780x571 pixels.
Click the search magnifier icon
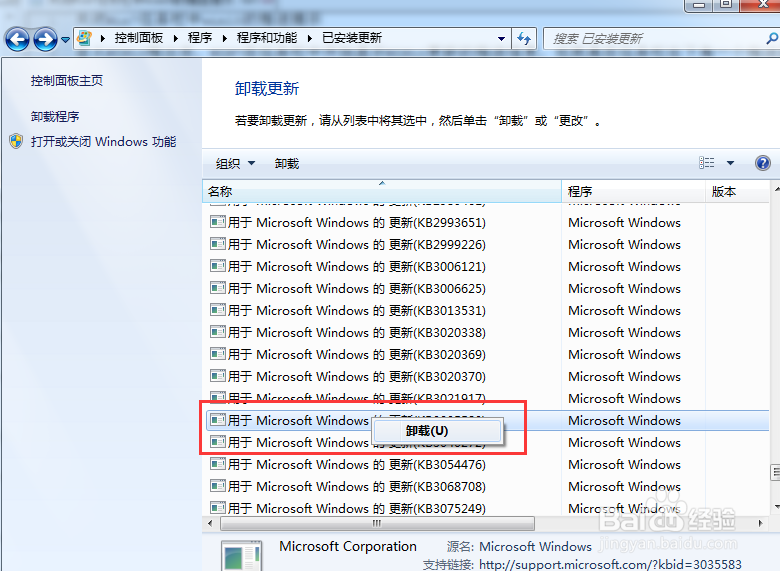pos(773,38)
